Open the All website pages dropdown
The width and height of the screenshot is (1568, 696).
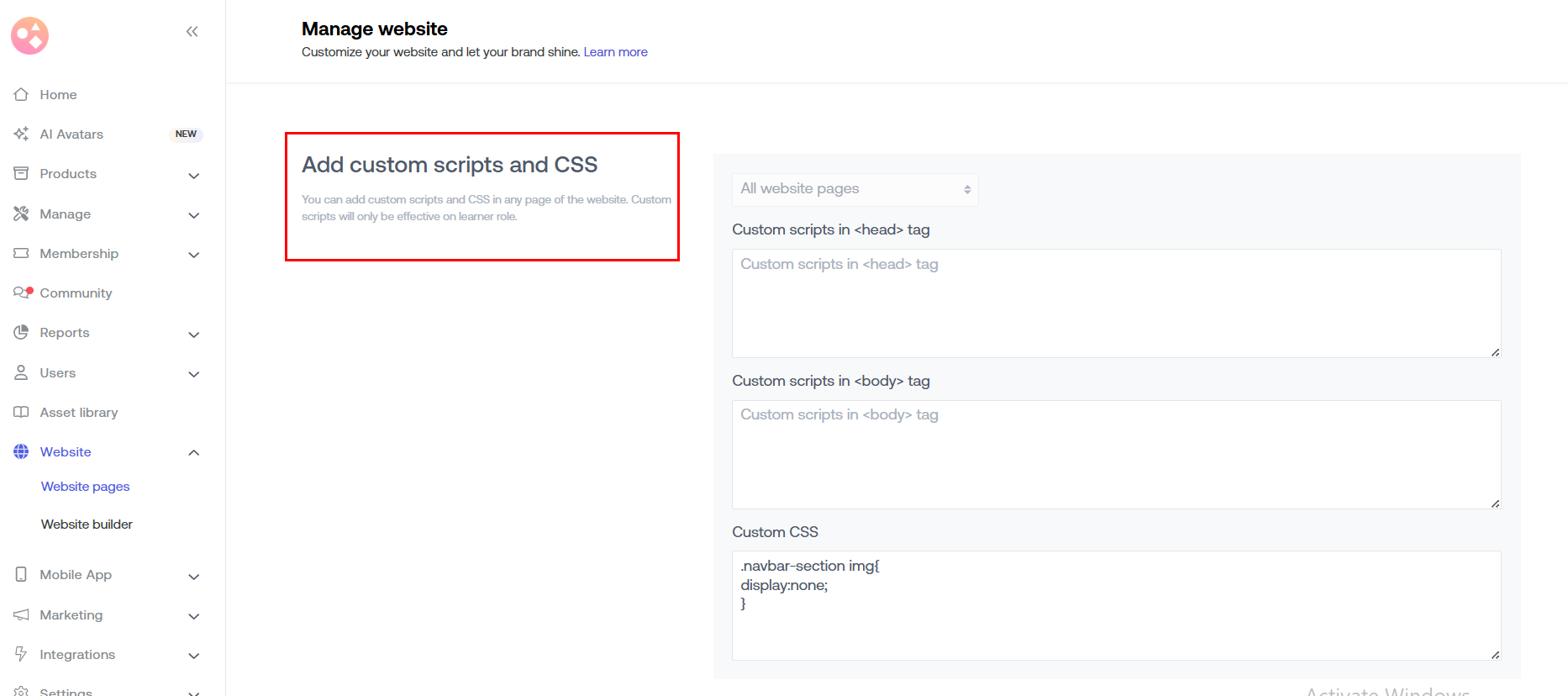tap(855, 189)
